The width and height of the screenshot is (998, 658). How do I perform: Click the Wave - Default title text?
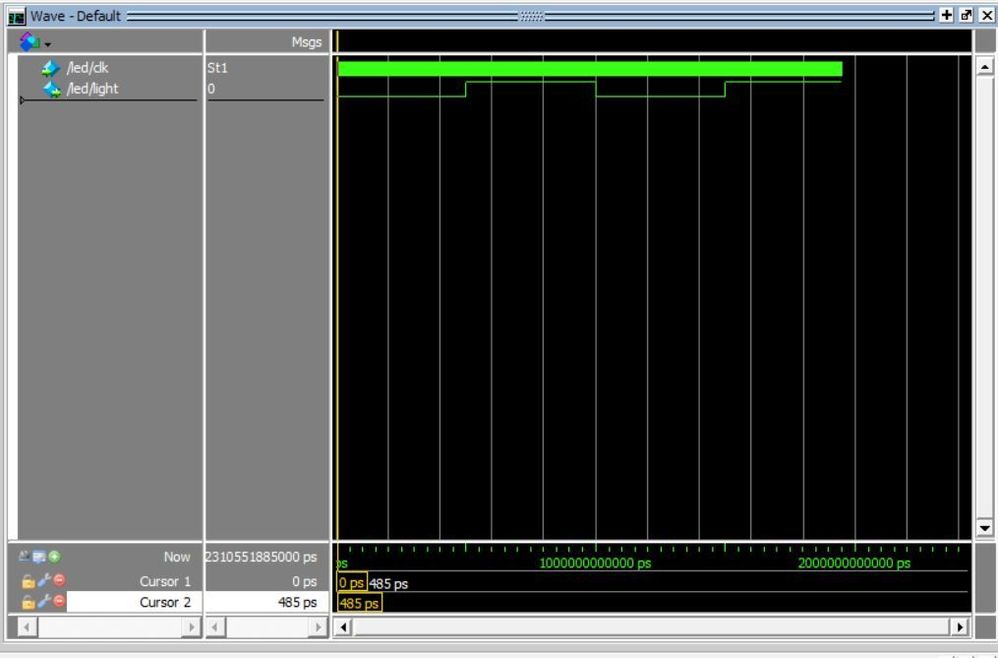pos(76,16)
